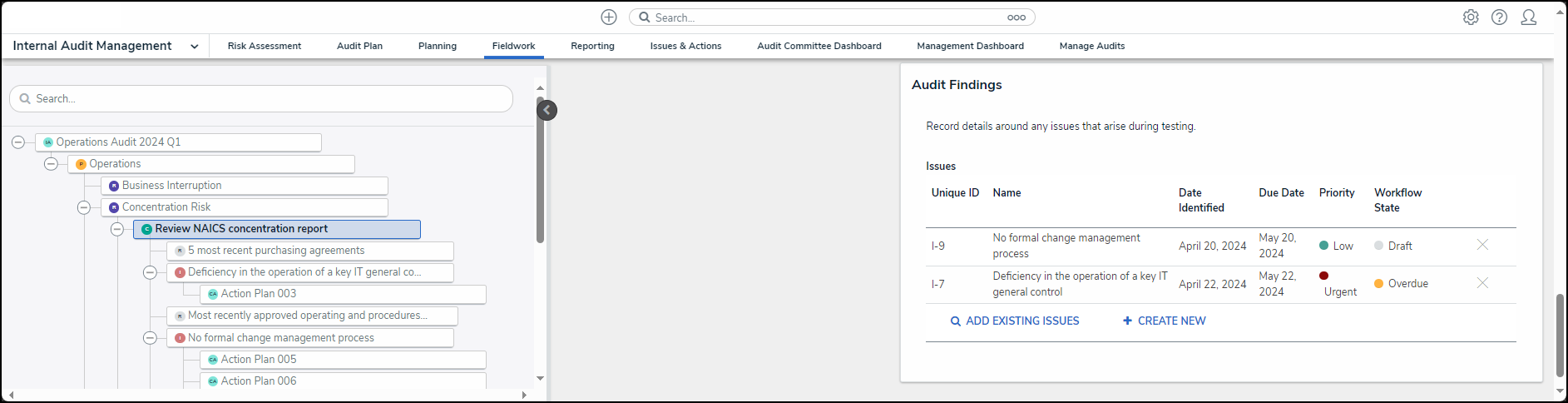
Task: Collapse the tree panel with arrow button
Action: (x=547, y=110)
